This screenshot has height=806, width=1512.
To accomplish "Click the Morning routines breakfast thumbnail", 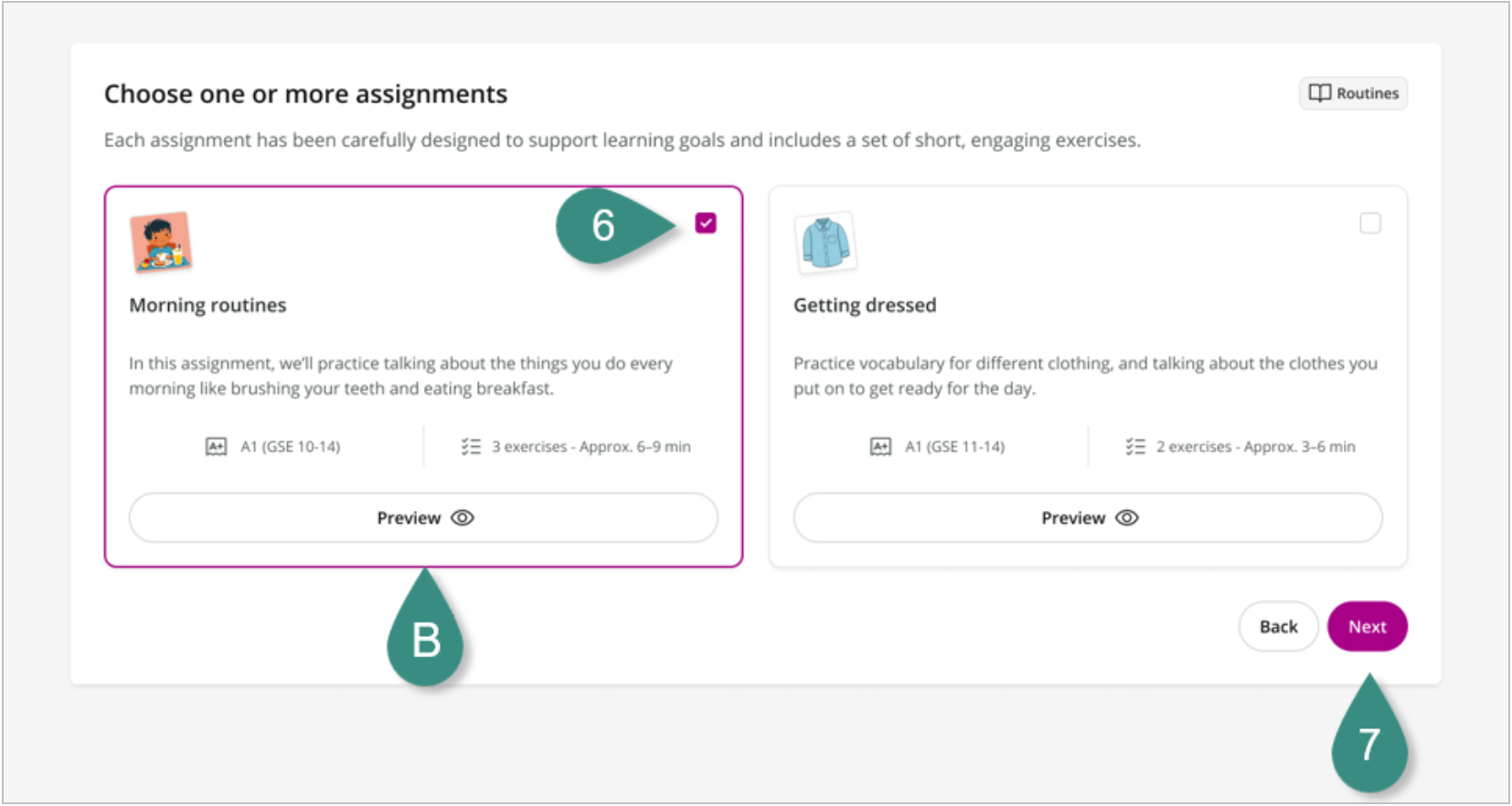I will (x=161, y=242).
